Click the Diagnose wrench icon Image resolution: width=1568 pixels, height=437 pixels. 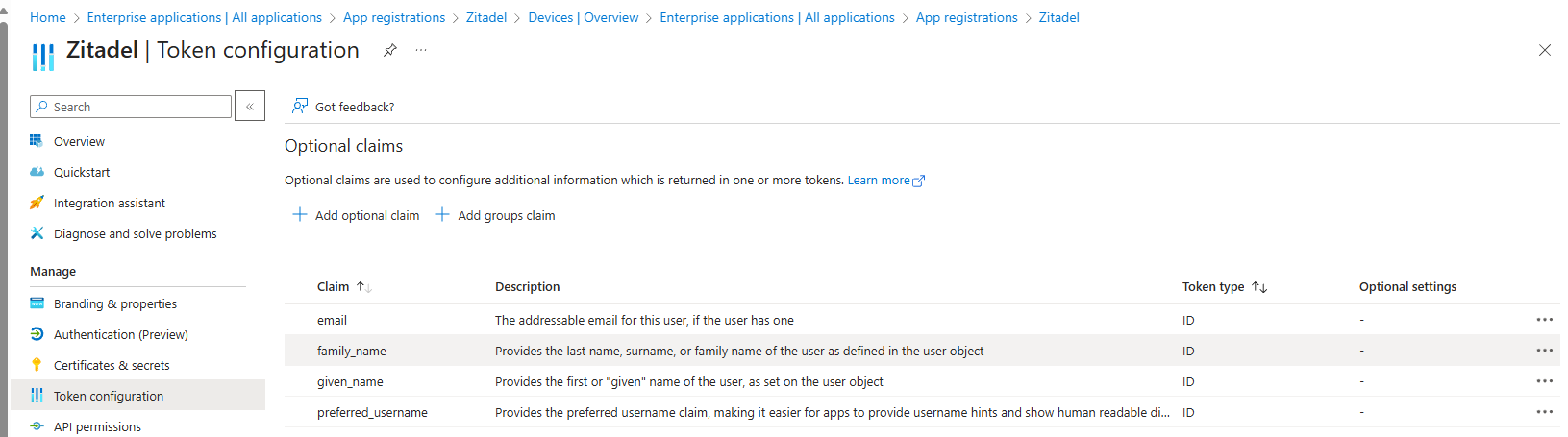37,232
